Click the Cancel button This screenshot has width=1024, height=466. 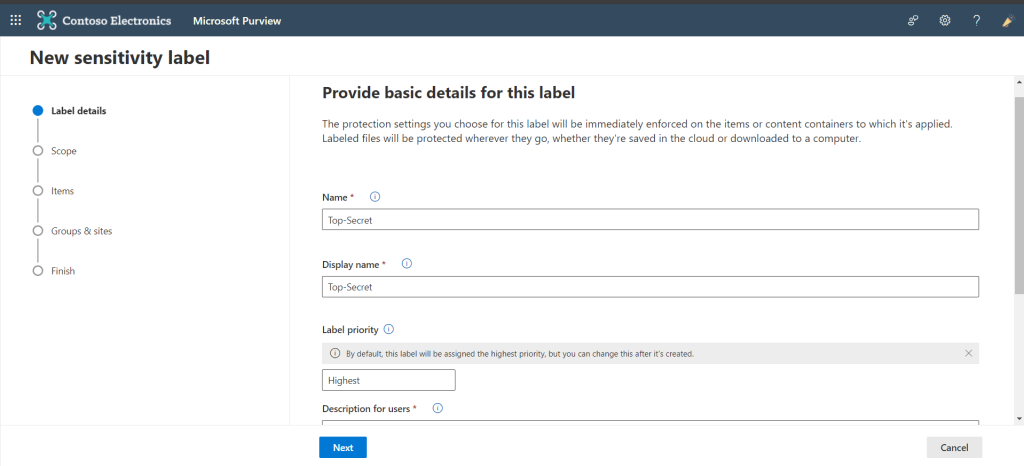pyautogui.click(x=954, y=448)
